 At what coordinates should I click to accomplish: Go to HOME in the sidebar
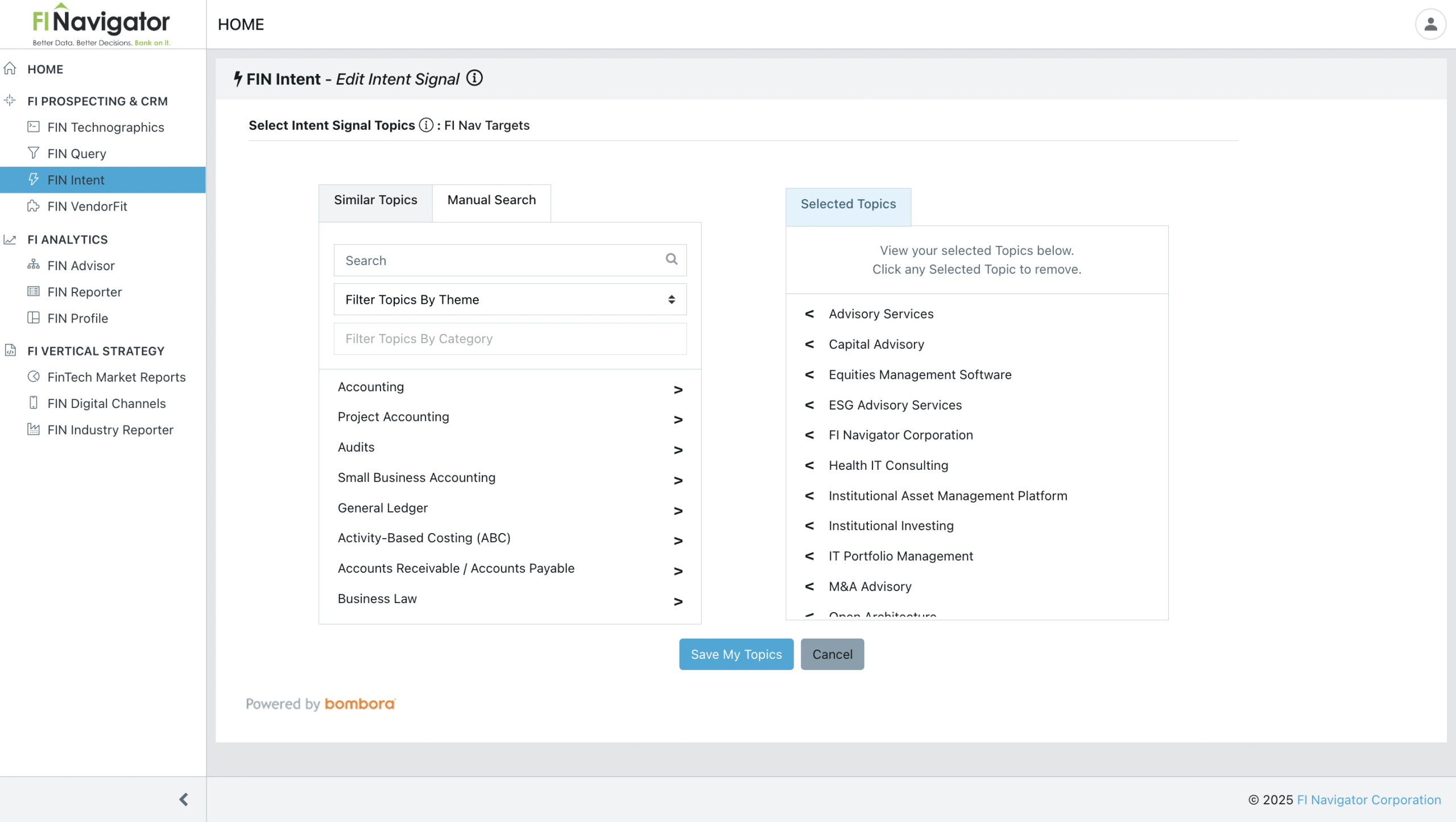tap(45, 69)
